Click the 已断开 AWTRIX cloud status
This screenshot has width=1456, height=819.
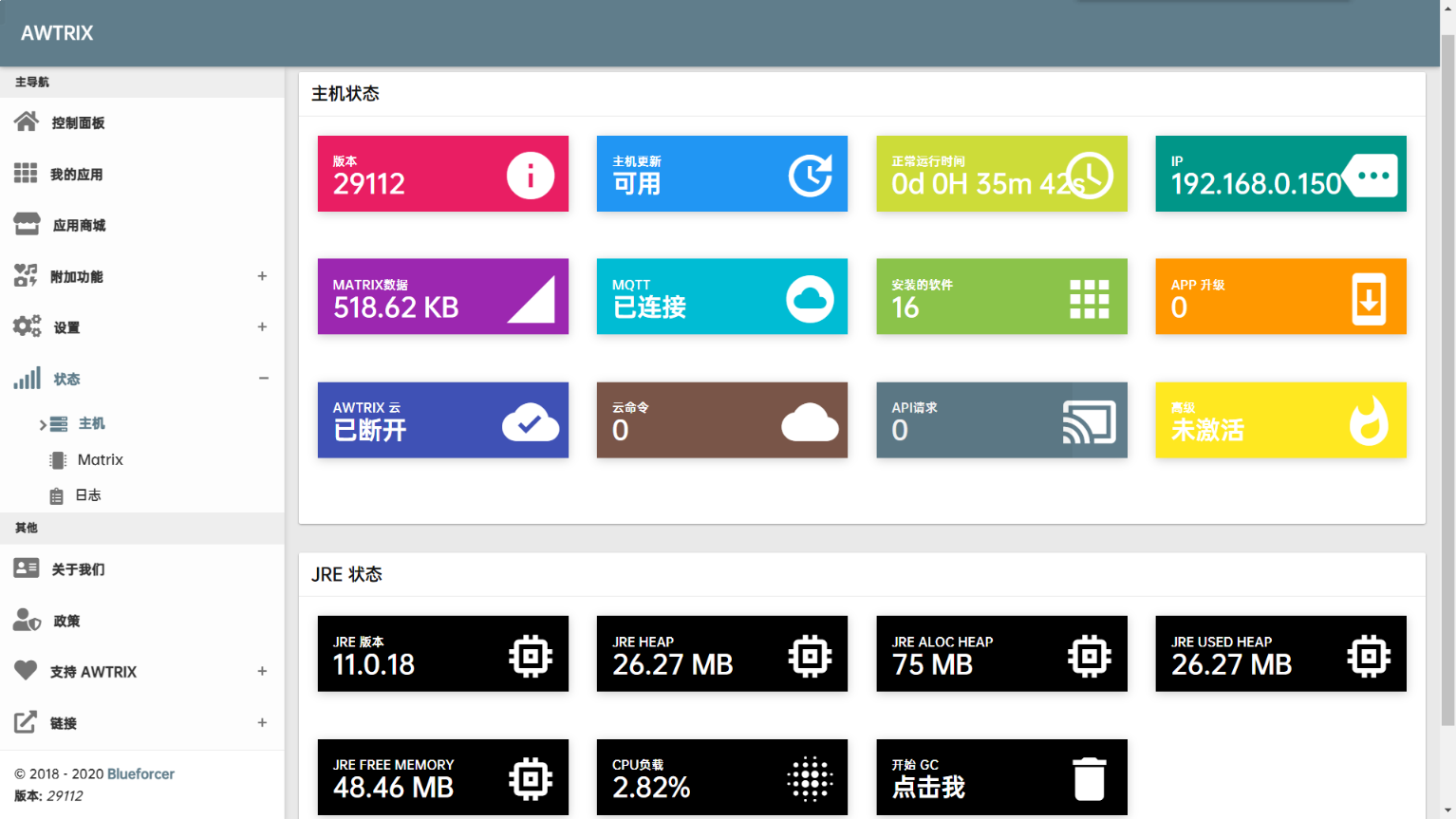click(x=370, y=430)
